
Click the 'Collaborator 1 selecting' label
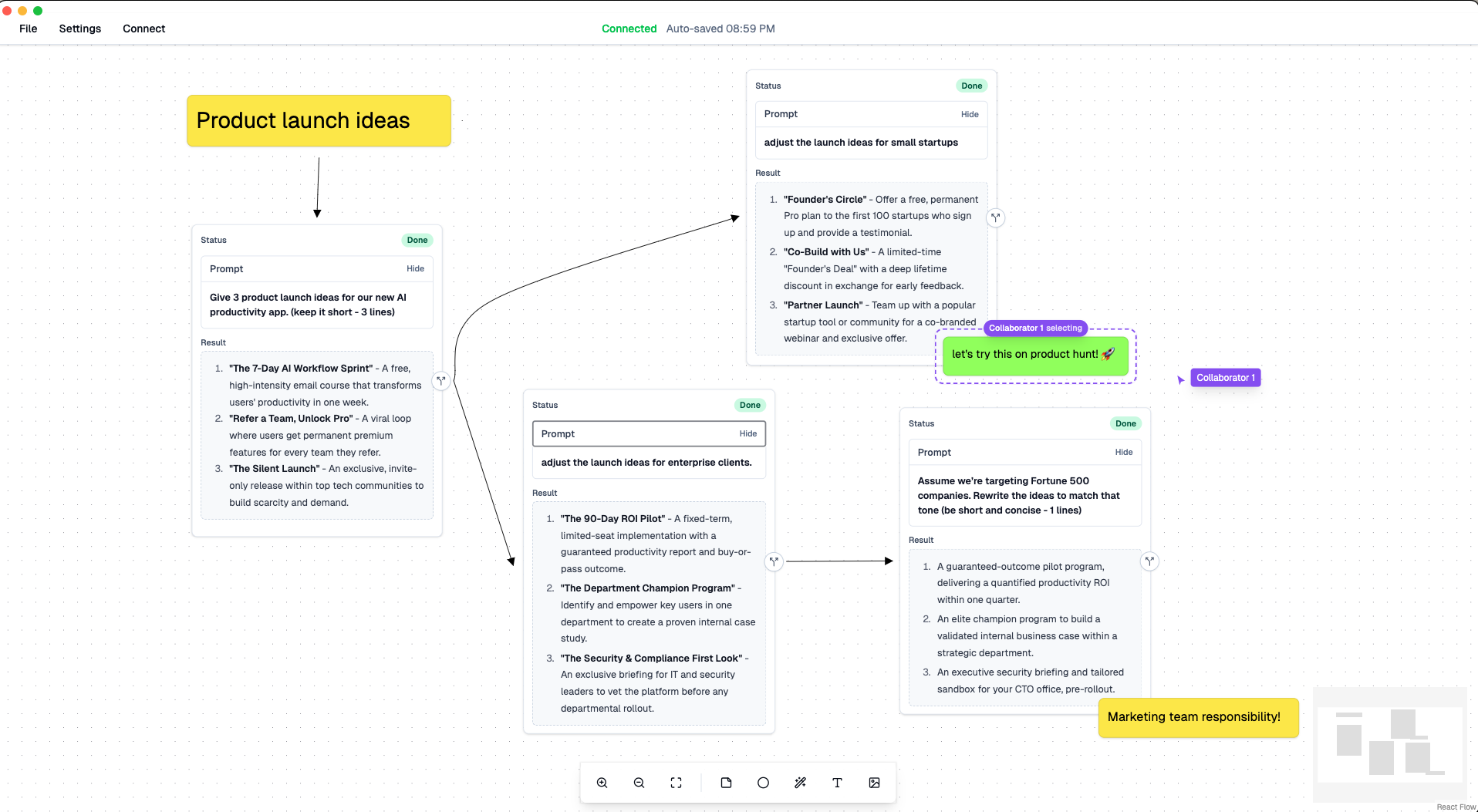(1035, 328)
